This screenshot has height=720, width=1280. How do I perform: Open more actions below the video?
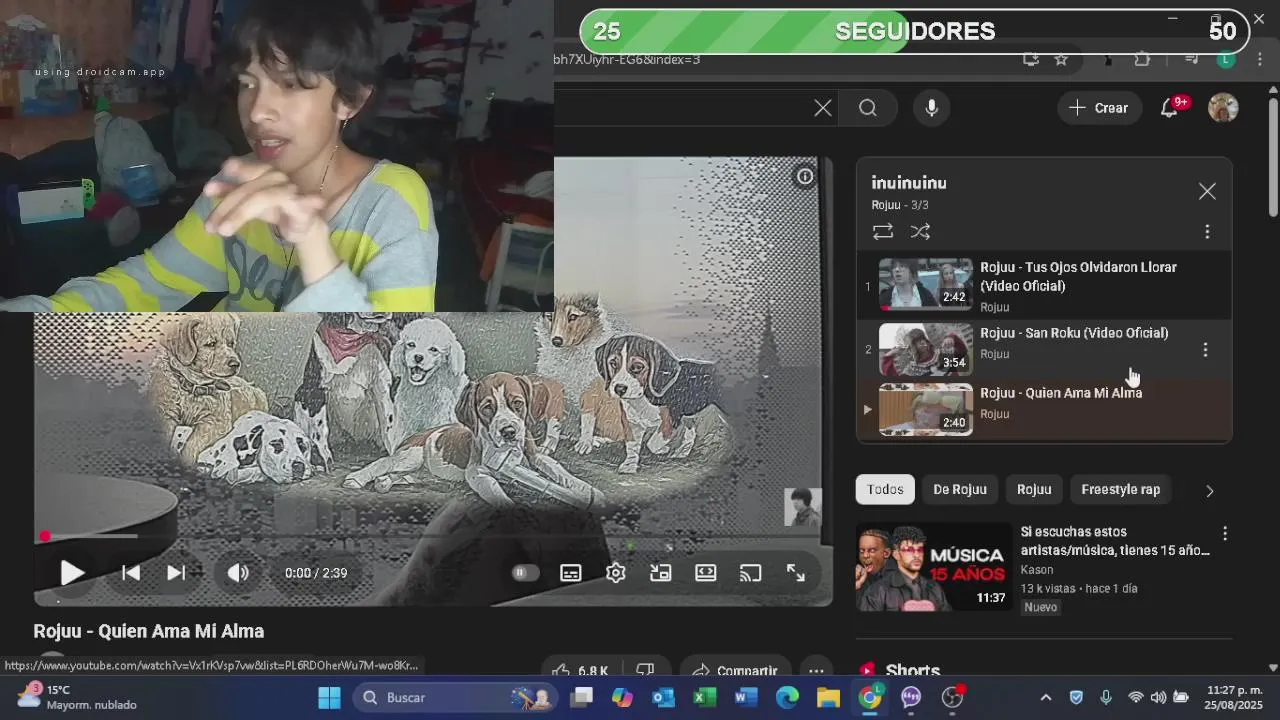[817, 671]
